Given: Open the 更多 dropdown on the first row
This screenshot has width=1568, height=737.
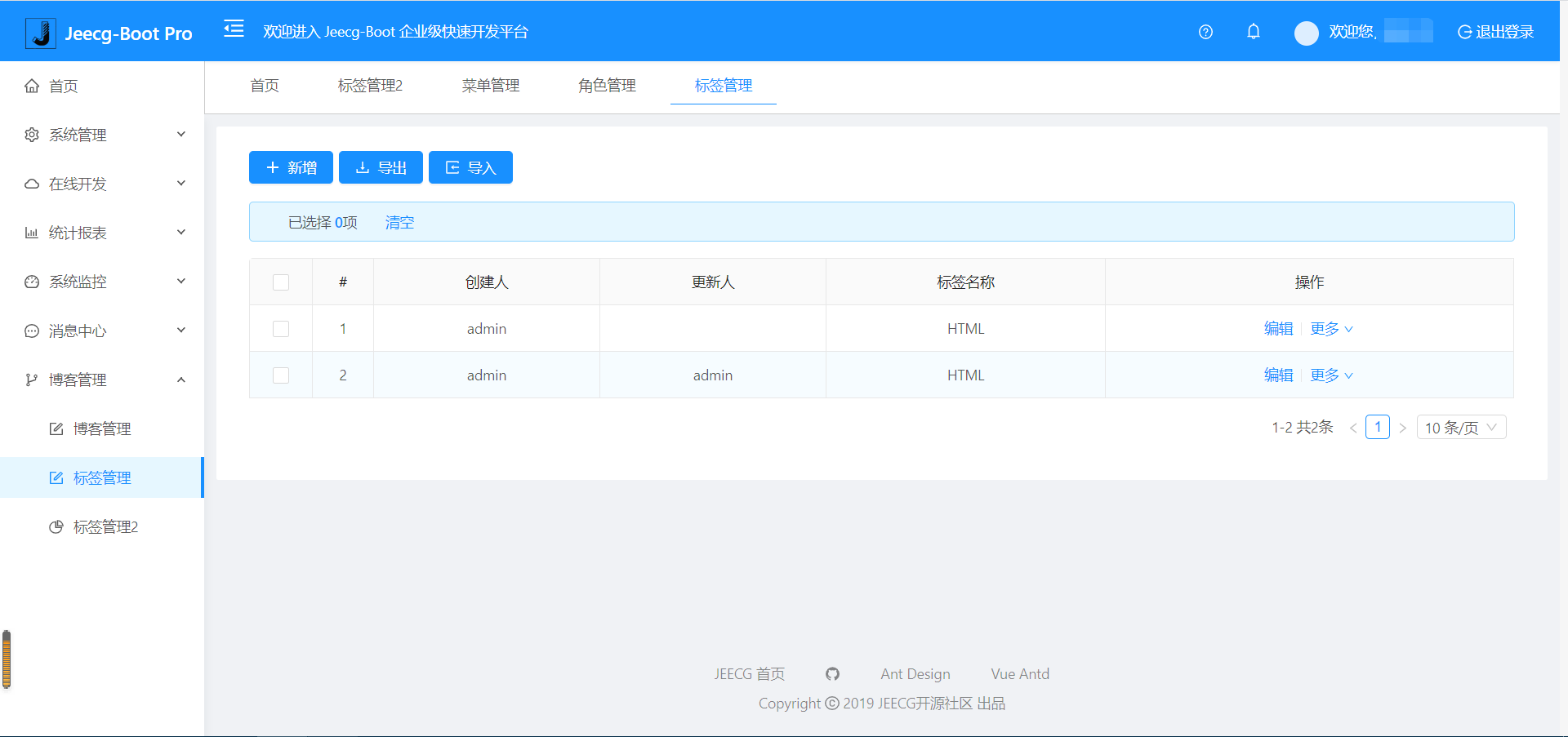Looking at the screenshot, I should click(1330, 328).
